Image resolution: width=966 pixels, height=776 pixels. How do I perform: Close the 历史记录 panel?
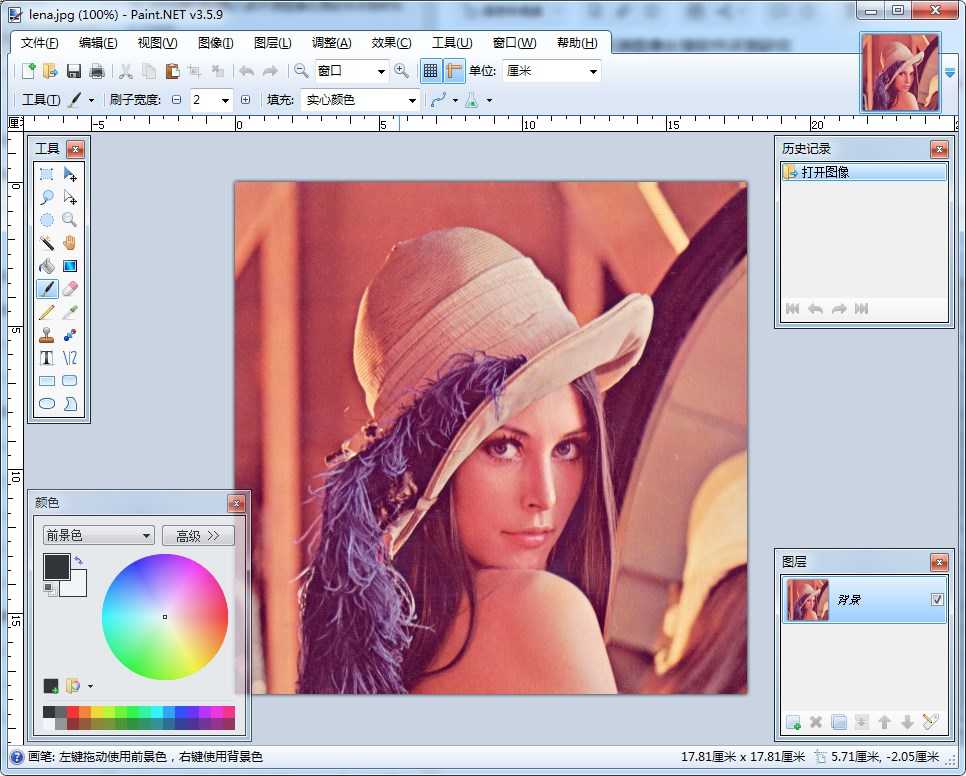[939, 148]
